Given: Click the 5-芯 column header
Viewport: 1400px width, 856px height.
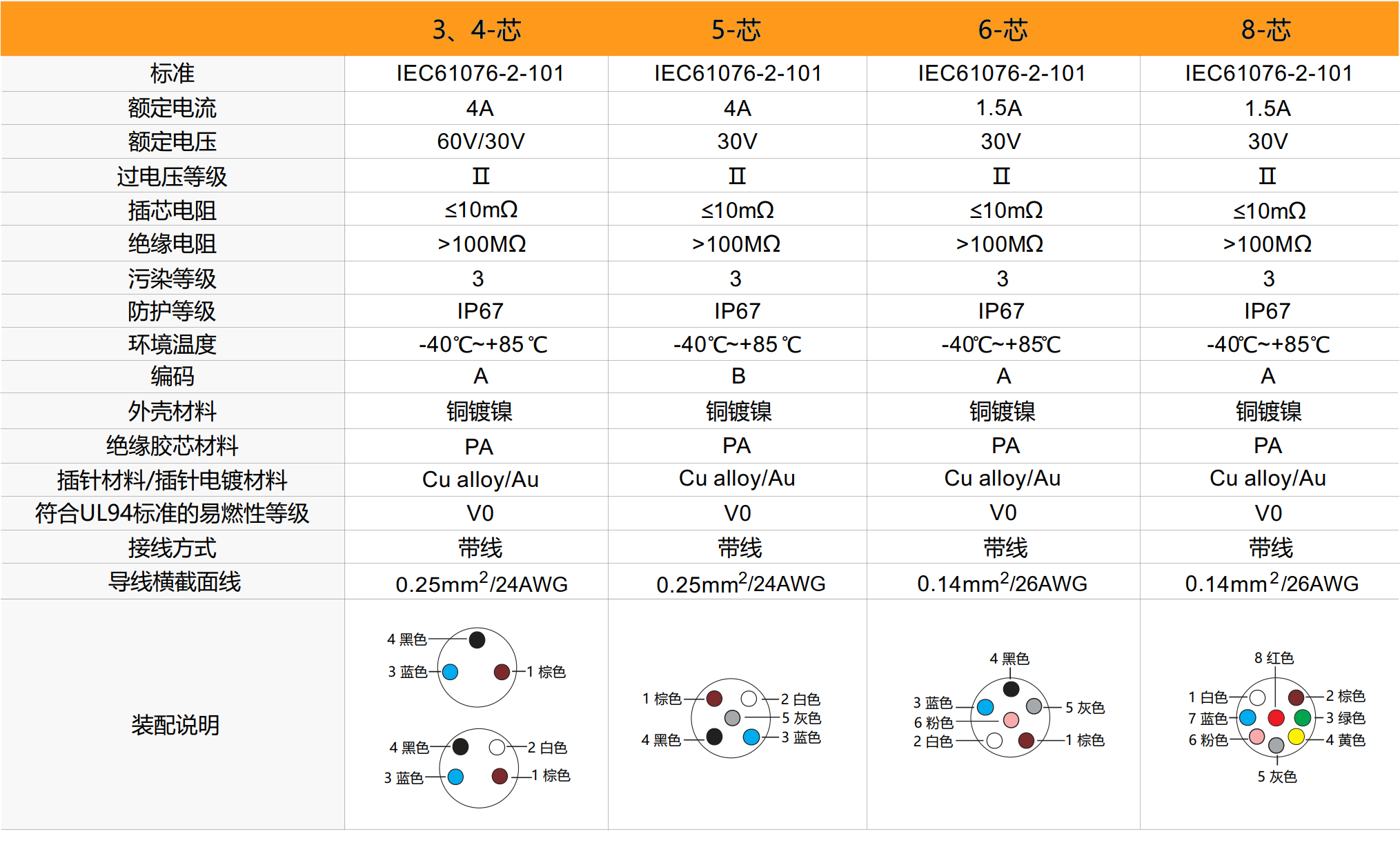Looking at the screenshot, I should pyautogui.click(x=736, y=30).
